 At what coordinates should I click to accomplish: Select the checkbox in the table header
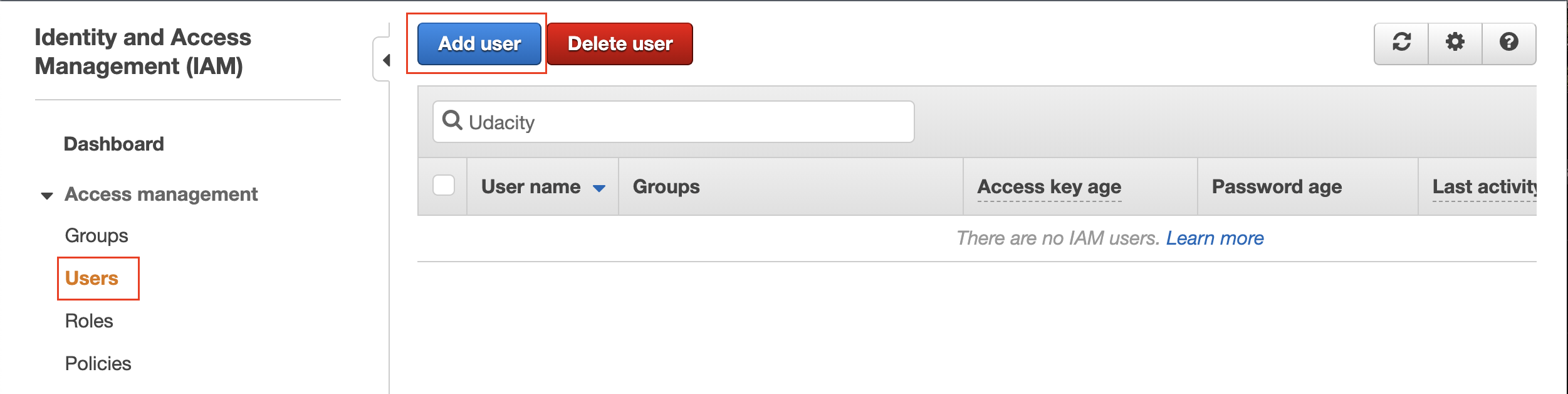pos(446,185)
